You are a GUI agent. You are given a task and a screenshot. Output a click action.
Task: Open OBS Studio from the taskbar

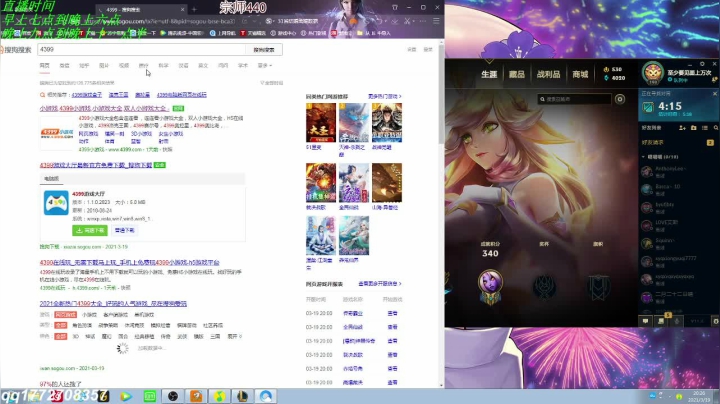pyautogui.click(x=173, y=396)
